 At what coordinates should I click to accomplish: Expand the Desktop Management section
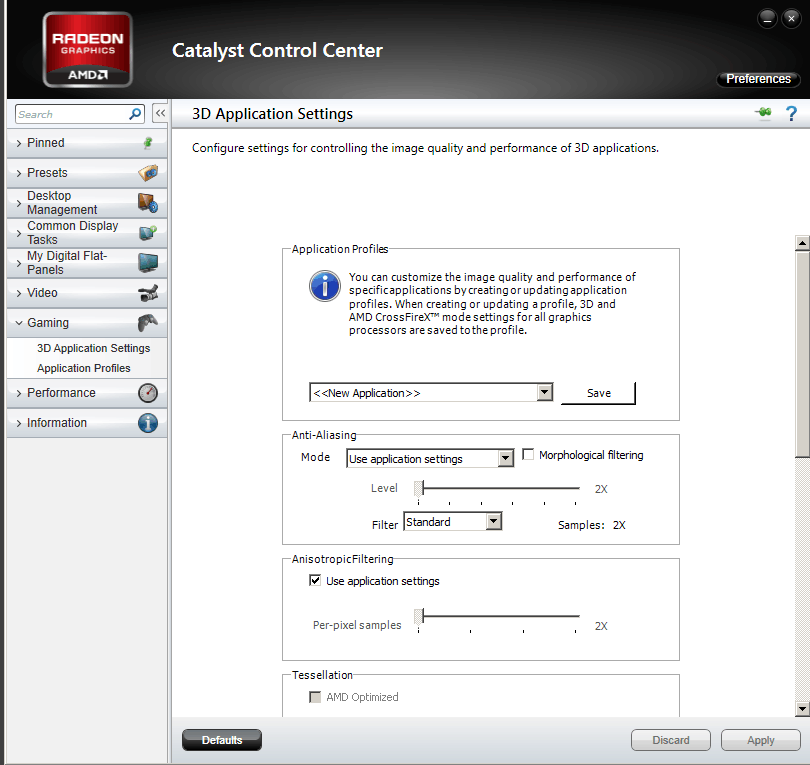pos(87,203)
